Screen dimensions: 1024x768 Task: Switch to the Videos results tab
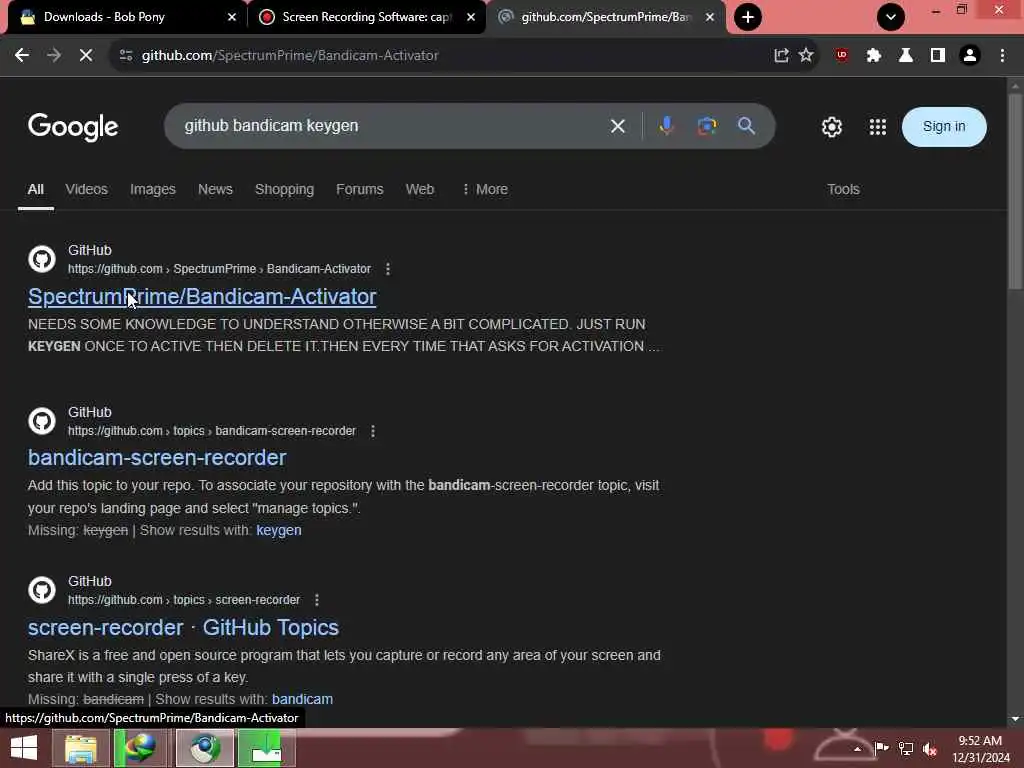coord(86,189)
